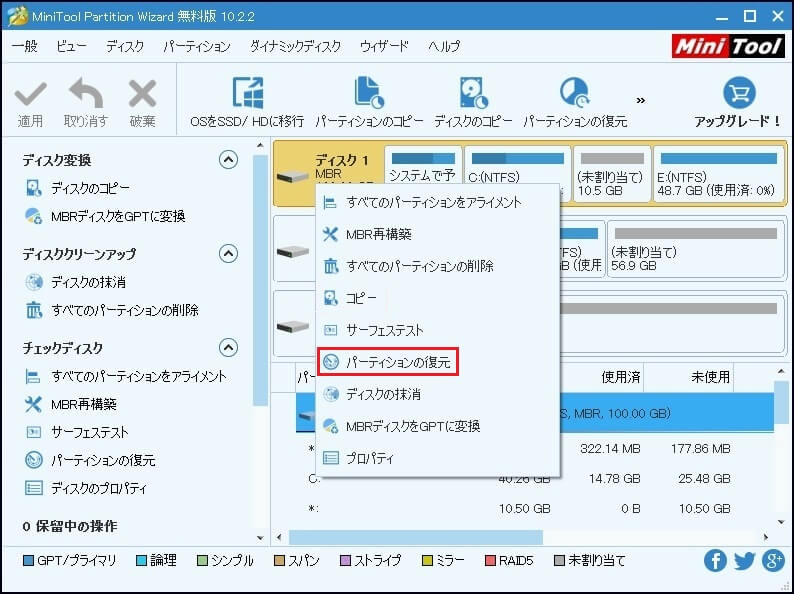Click the Apply (適用) checkmark icon
794x594 pixels.
30,94
